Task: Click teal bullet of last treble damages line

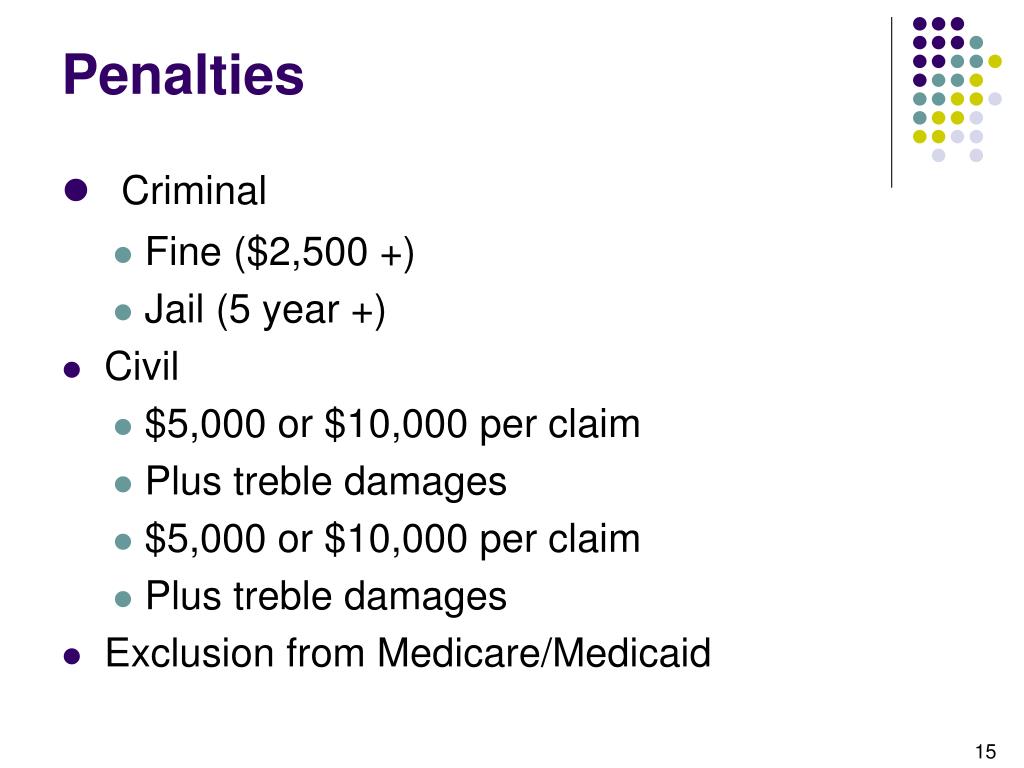Action: click(x=123, y=599)
